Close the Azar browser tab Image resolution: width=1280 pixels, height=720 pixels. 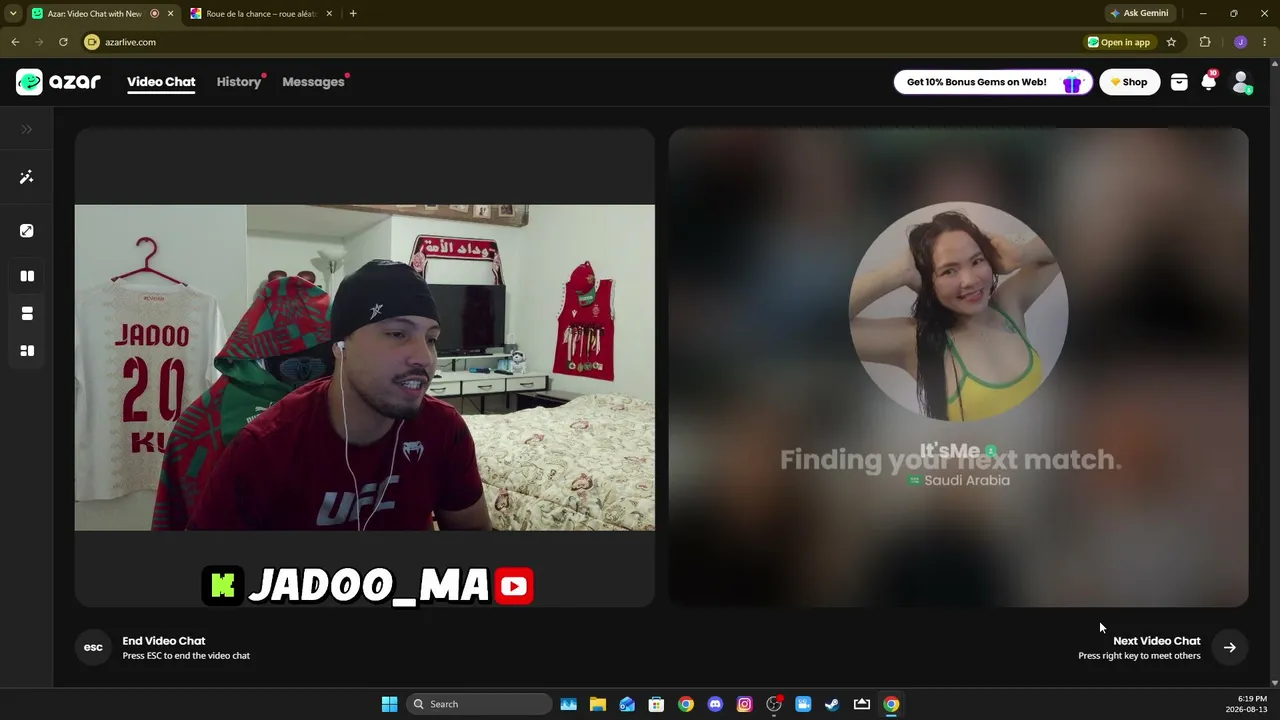coord(170,13)
